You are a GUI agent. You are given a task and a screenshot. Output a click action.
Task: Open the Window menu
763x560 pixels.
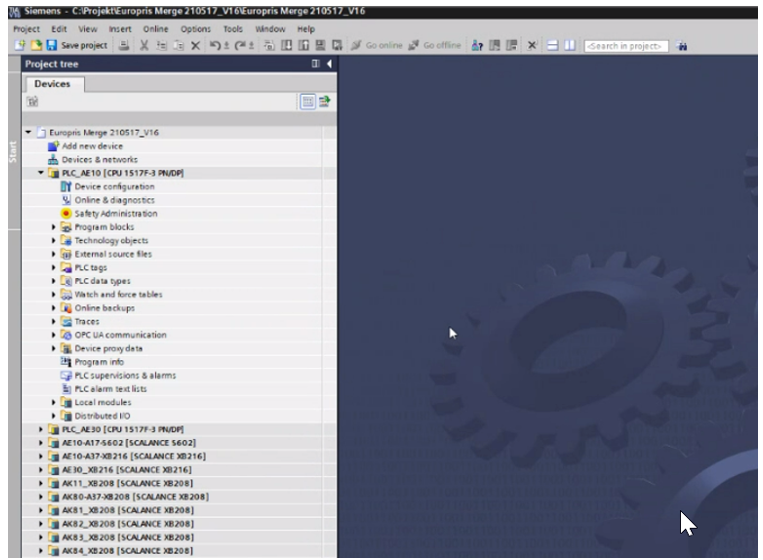(x=270, y=29)
